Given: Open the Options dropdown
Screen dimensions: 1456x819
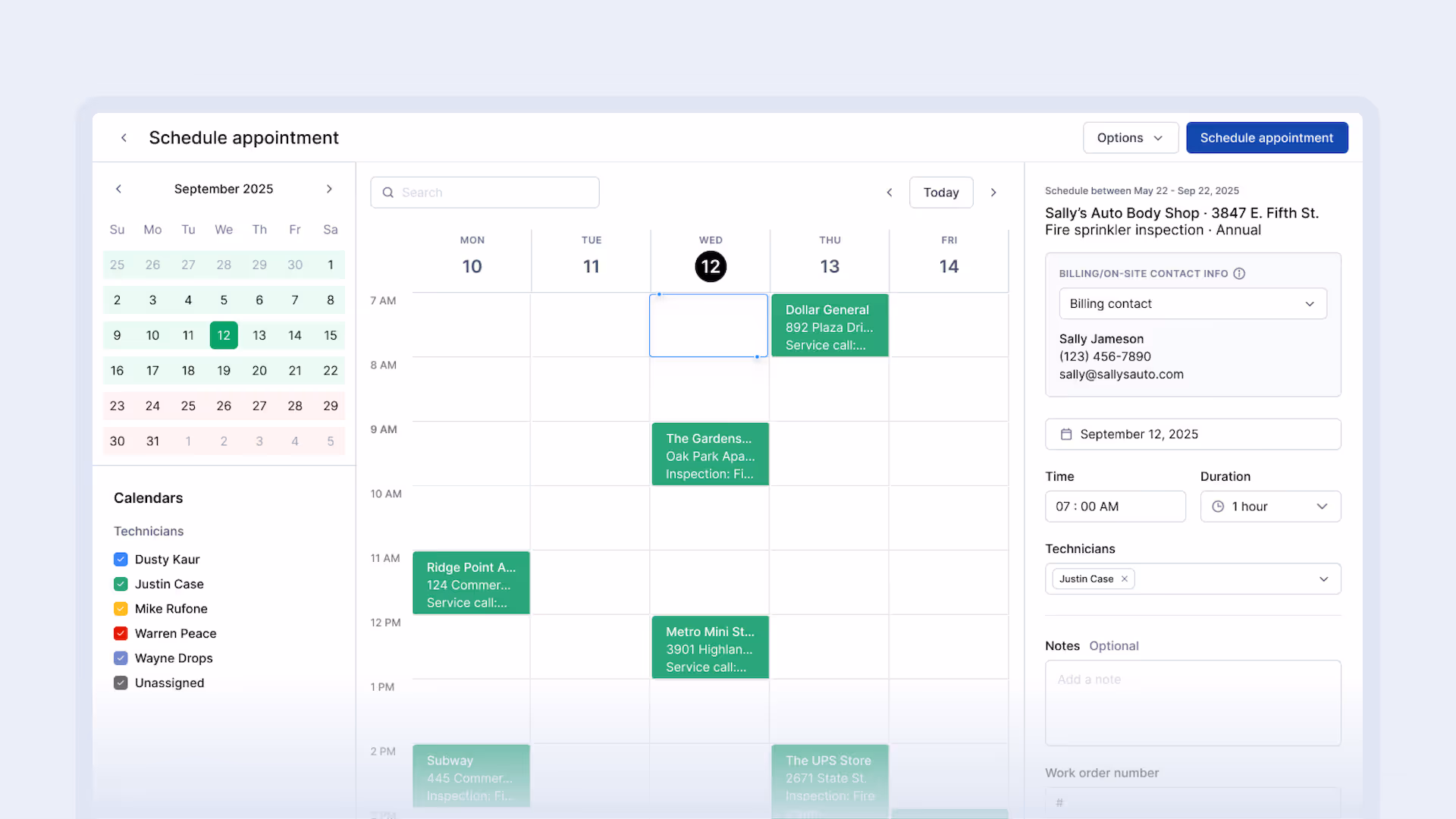Looking at the screenshot, I should click(1130, 138).
